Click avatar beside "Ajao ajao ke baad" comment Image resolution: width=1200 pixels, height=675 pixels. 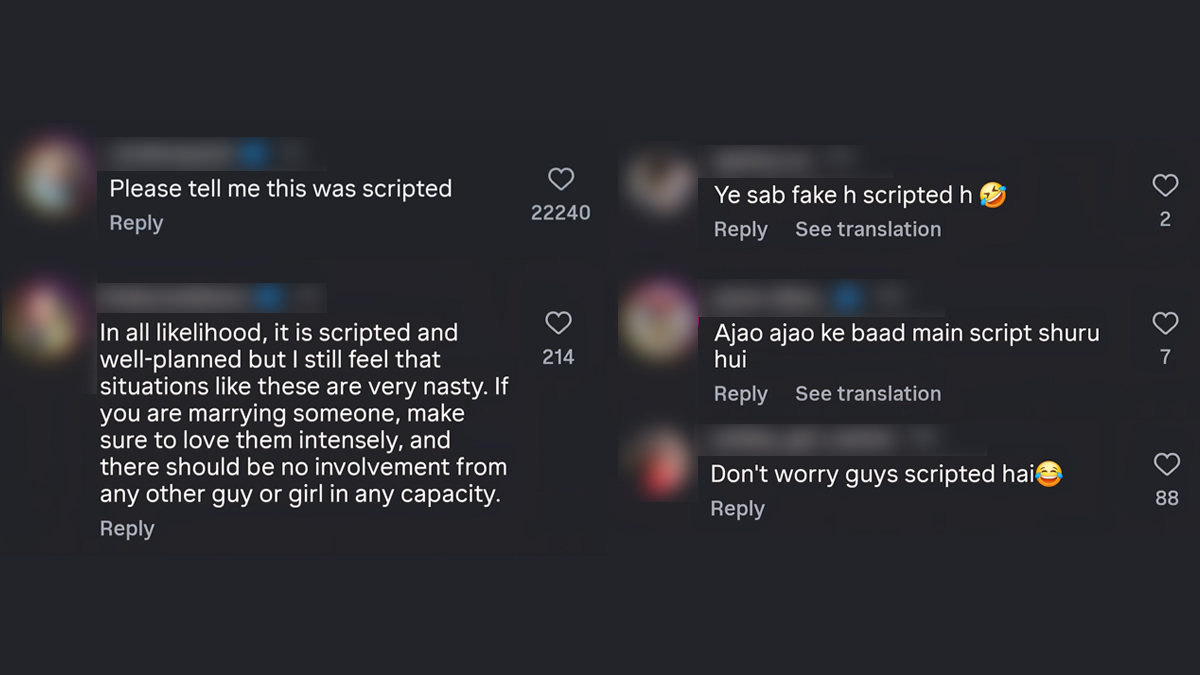657,322
